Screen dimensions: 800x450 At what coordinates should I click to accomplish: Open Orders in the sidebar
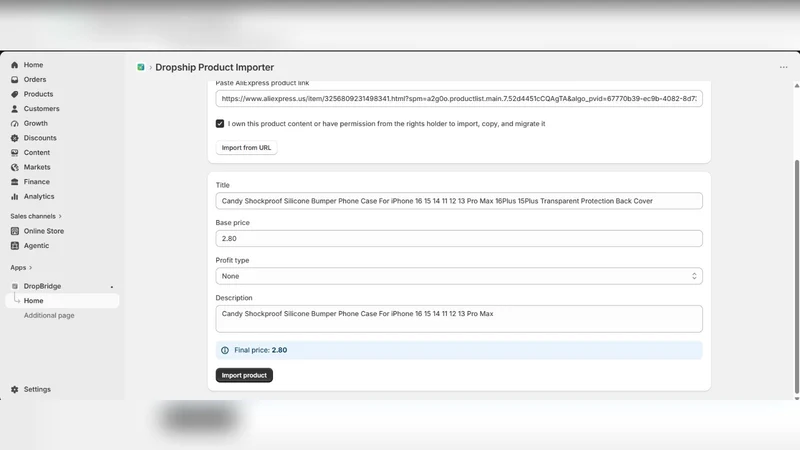click(x=35, y=80)
